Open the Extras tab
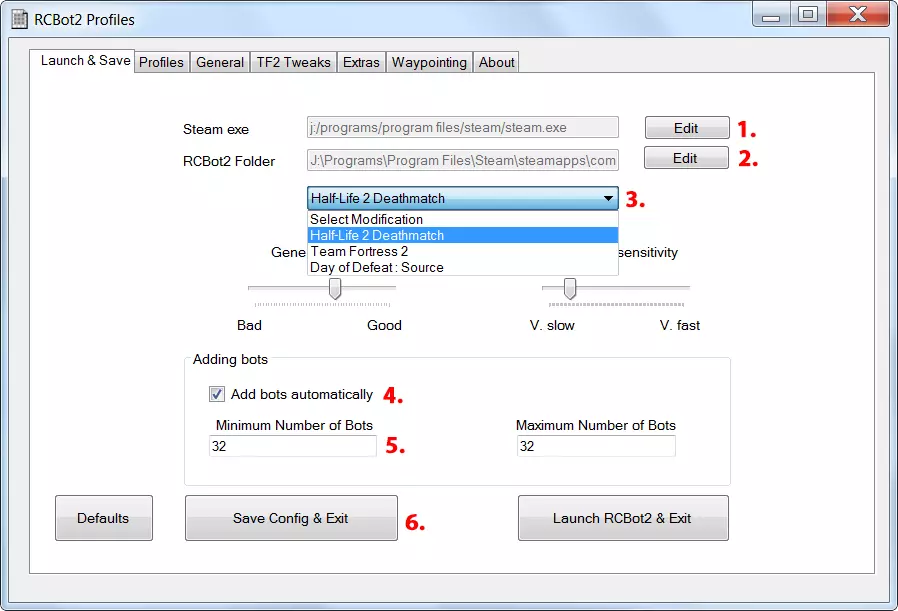The image size is (898, 611). [x=361, y=62]
